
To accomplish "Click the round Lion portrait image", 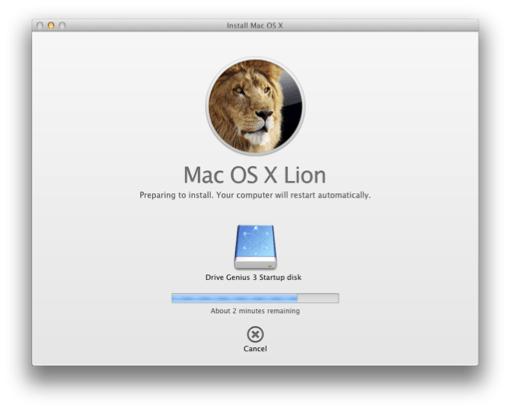I will pos(255,106).
